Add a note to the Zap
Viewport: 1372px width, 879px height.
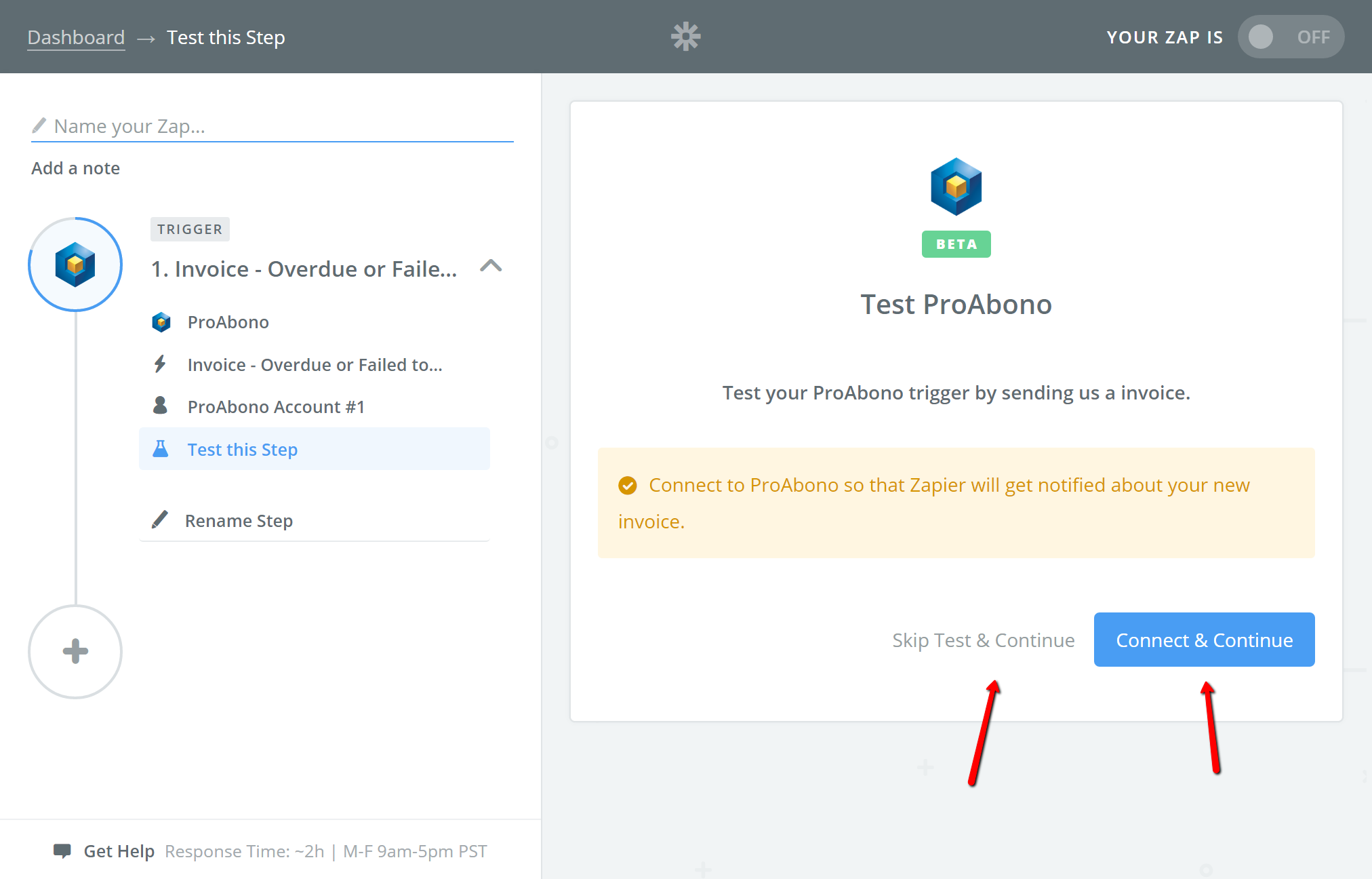[x=75, y=168]
